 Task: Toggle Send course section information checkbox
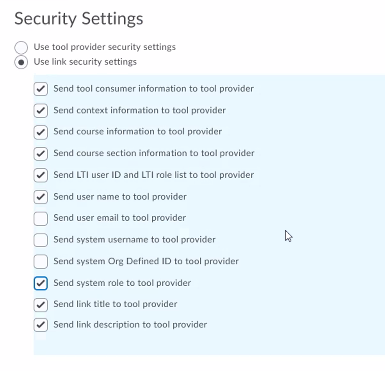pyautogui.click(x=41, y=154)
